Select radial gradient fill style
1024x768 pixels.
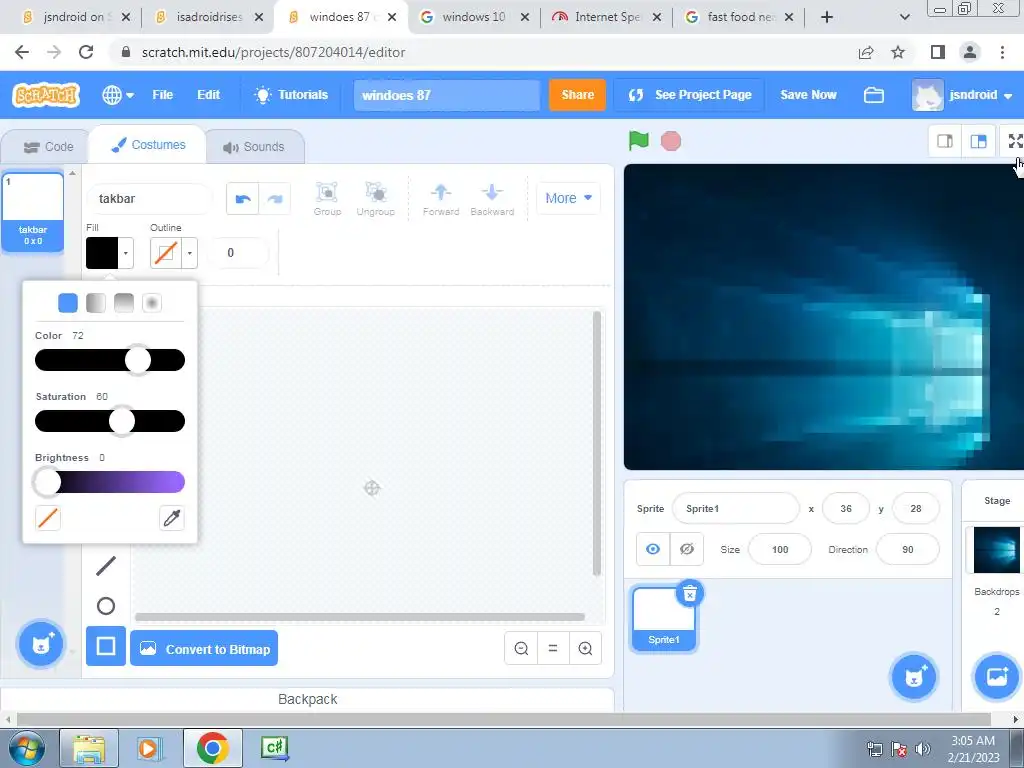click(x=152, y=302)
